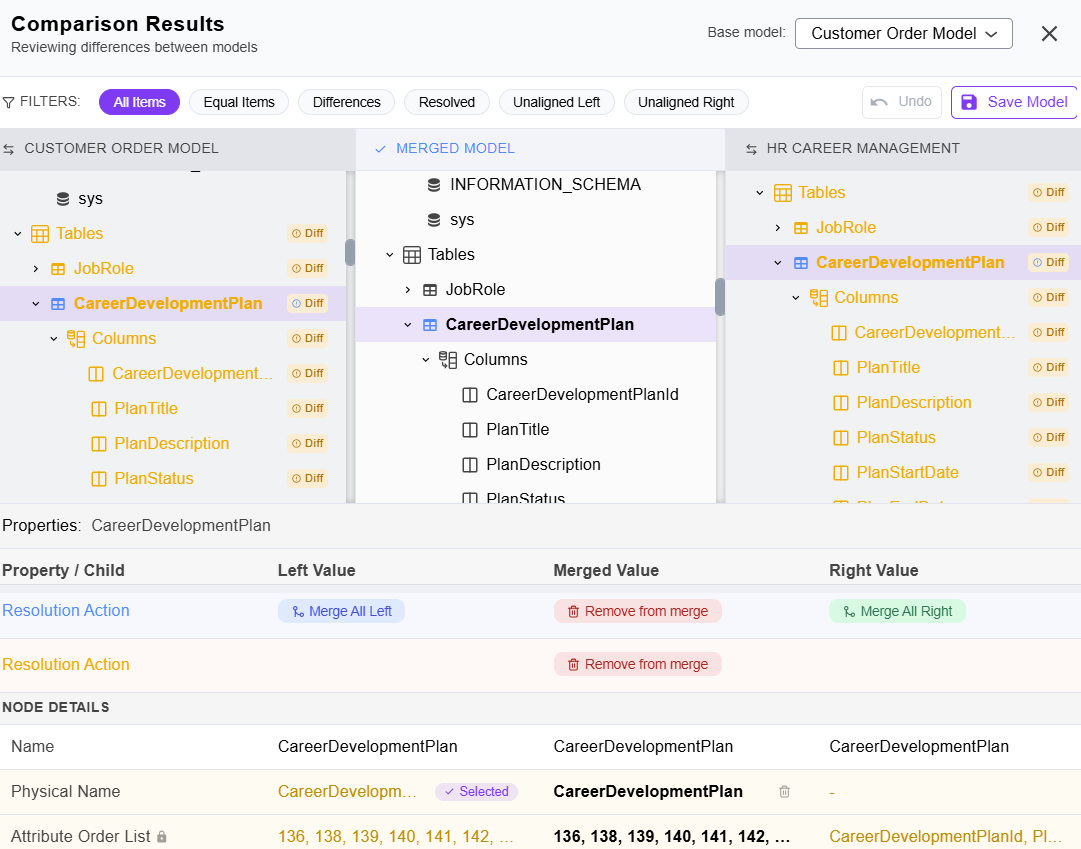Select the Equal Items filter
Viewport: 1081px width, 849px height.
point(239,102)
